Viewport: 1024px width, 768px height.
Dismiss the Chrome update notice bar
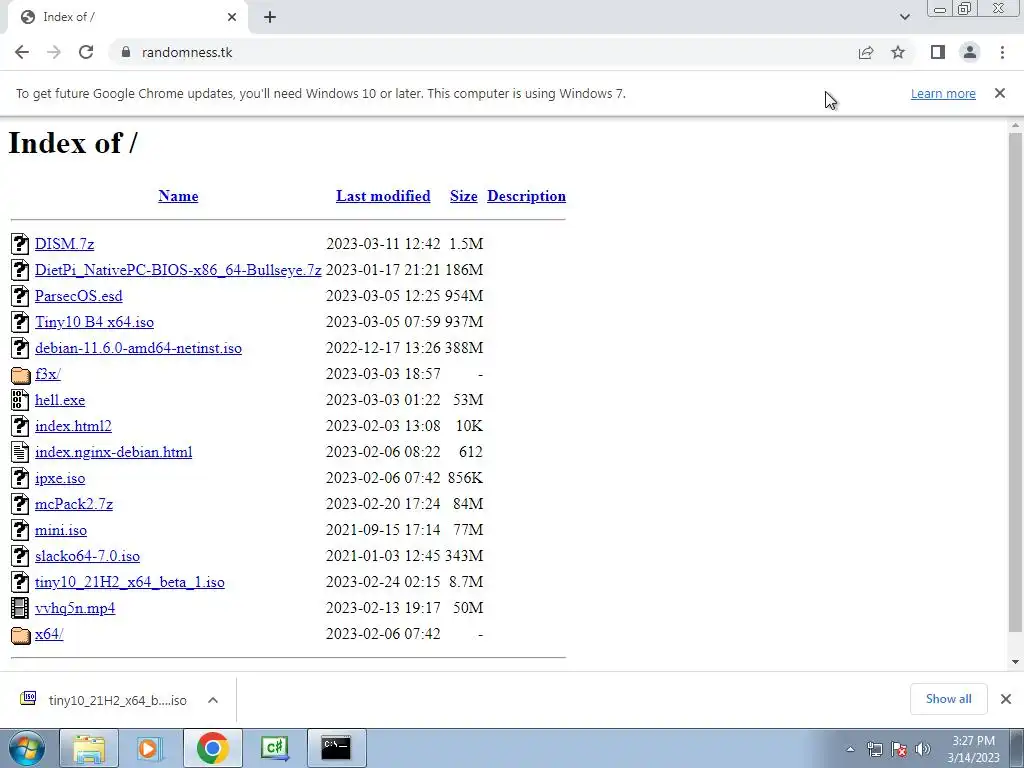pos(1000,93)
